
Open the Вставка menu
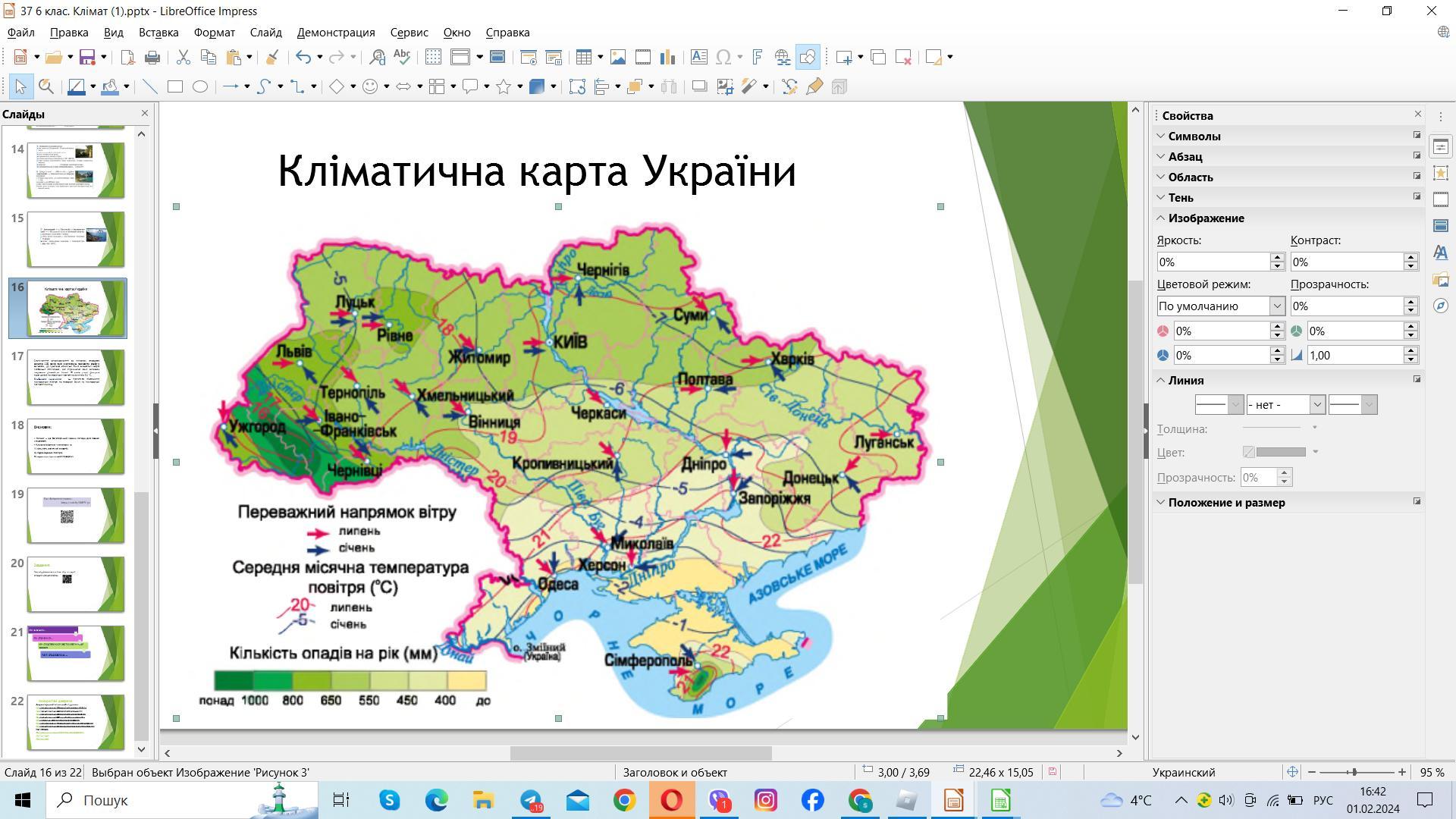(158, 33)
